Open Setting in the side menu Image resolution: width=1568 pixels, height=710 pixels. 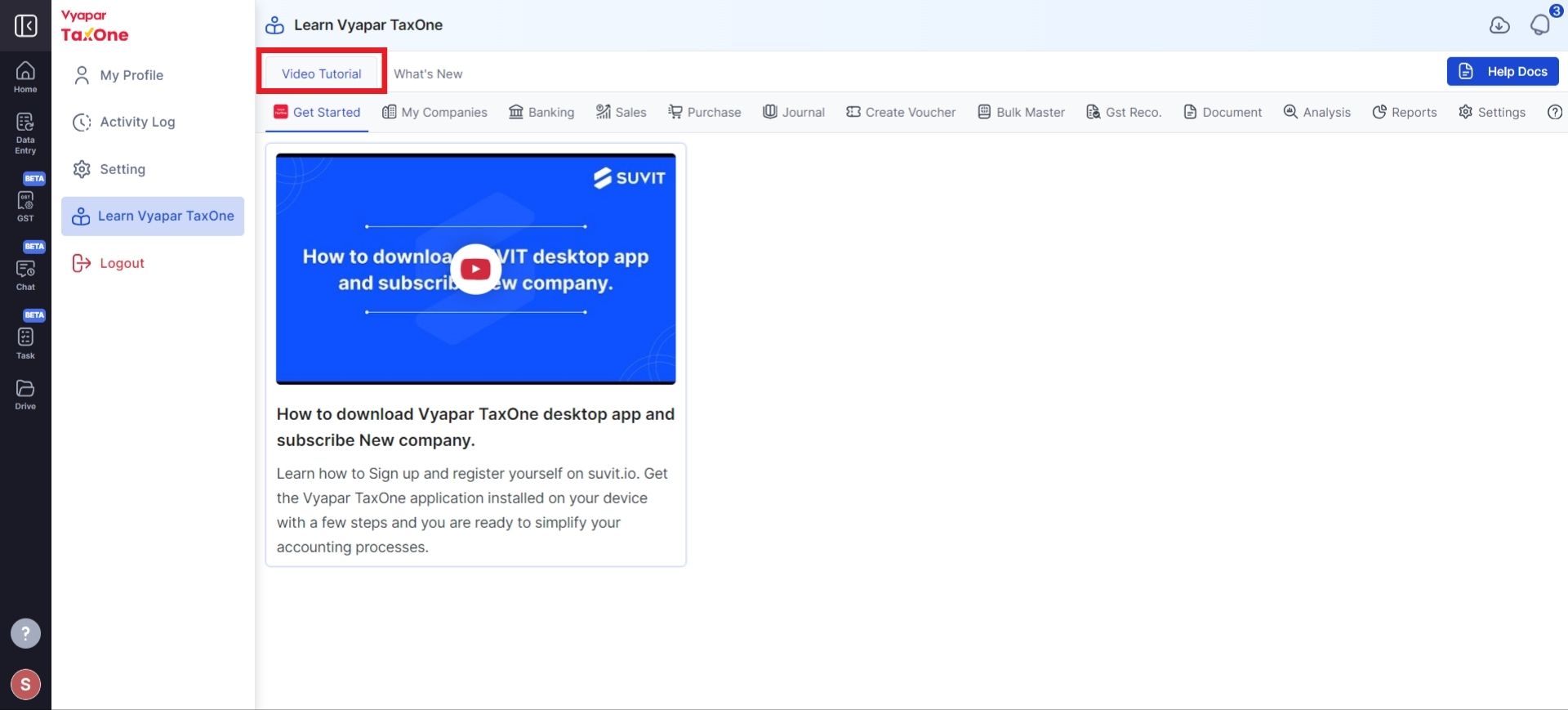(x=152, y=169)
